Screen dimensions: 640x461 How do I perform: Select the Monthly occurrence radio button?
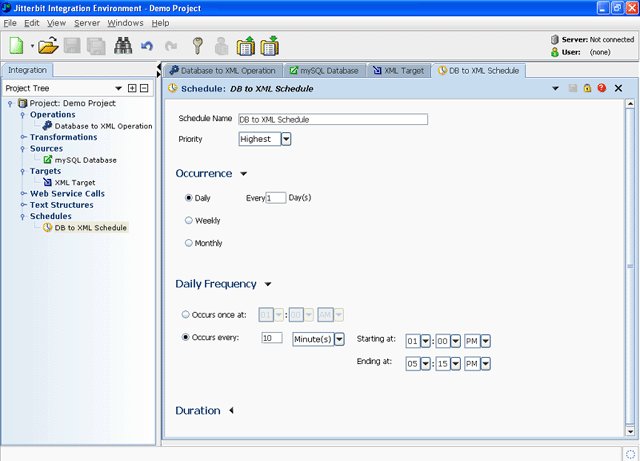pyautogui.click(x=189, y=243)
